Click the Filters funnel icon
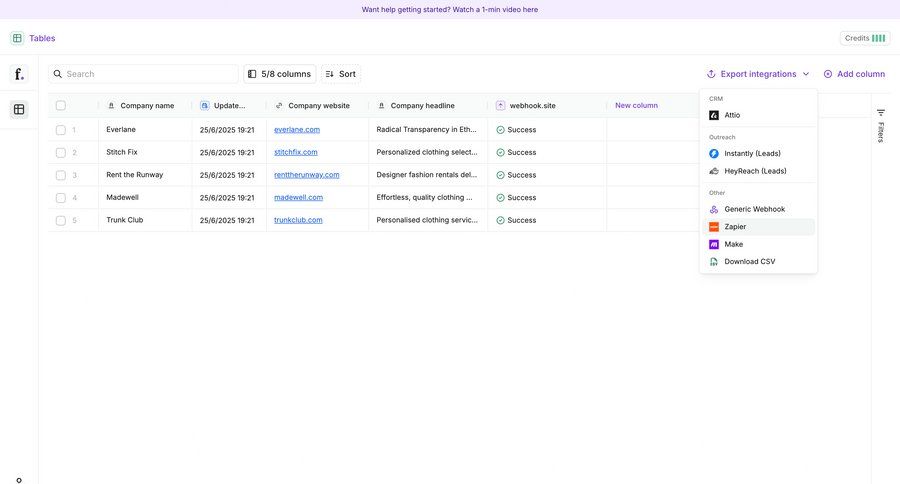Image resolution: width=900 pixels, height=484 pixels. pyautogui.click(x=880, y=113)
